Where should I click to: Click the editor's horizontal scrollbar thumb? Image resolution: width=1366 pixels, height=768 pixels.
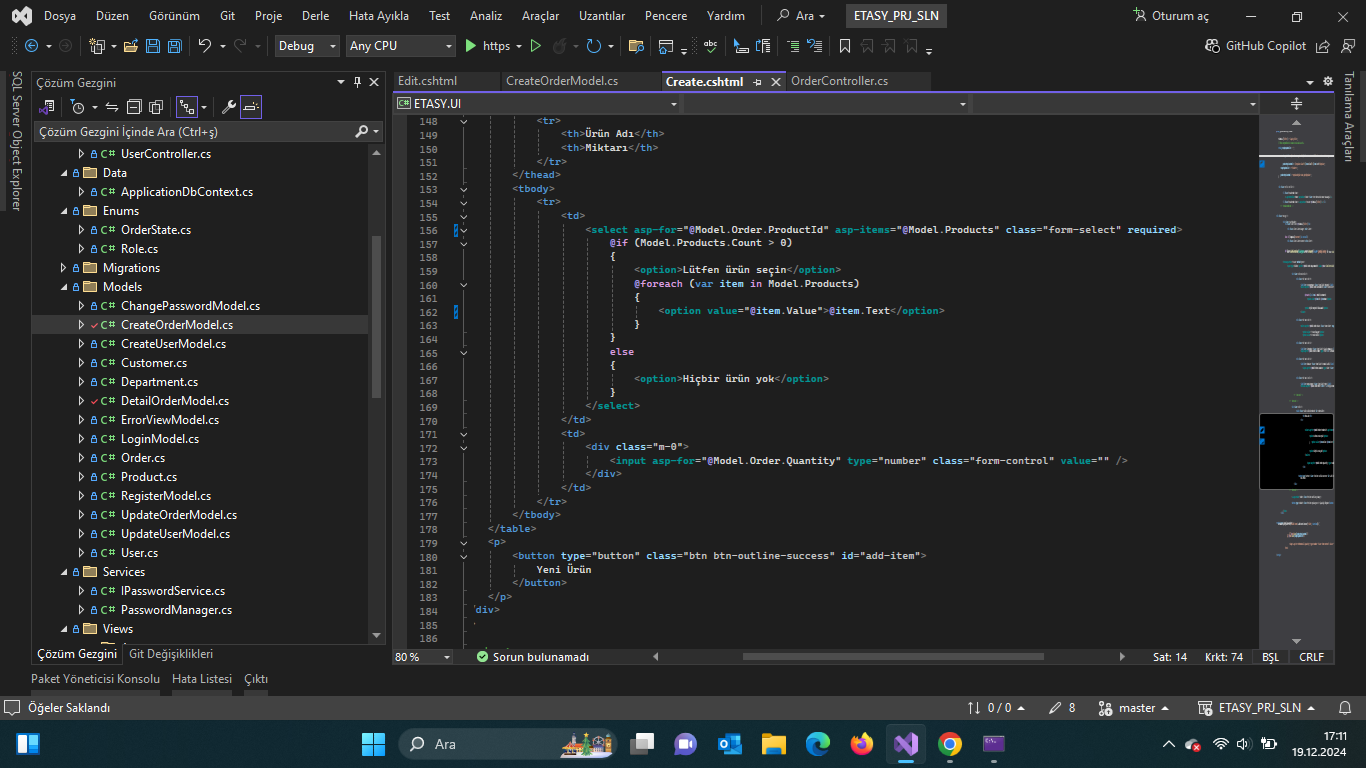tap(892, 657)
